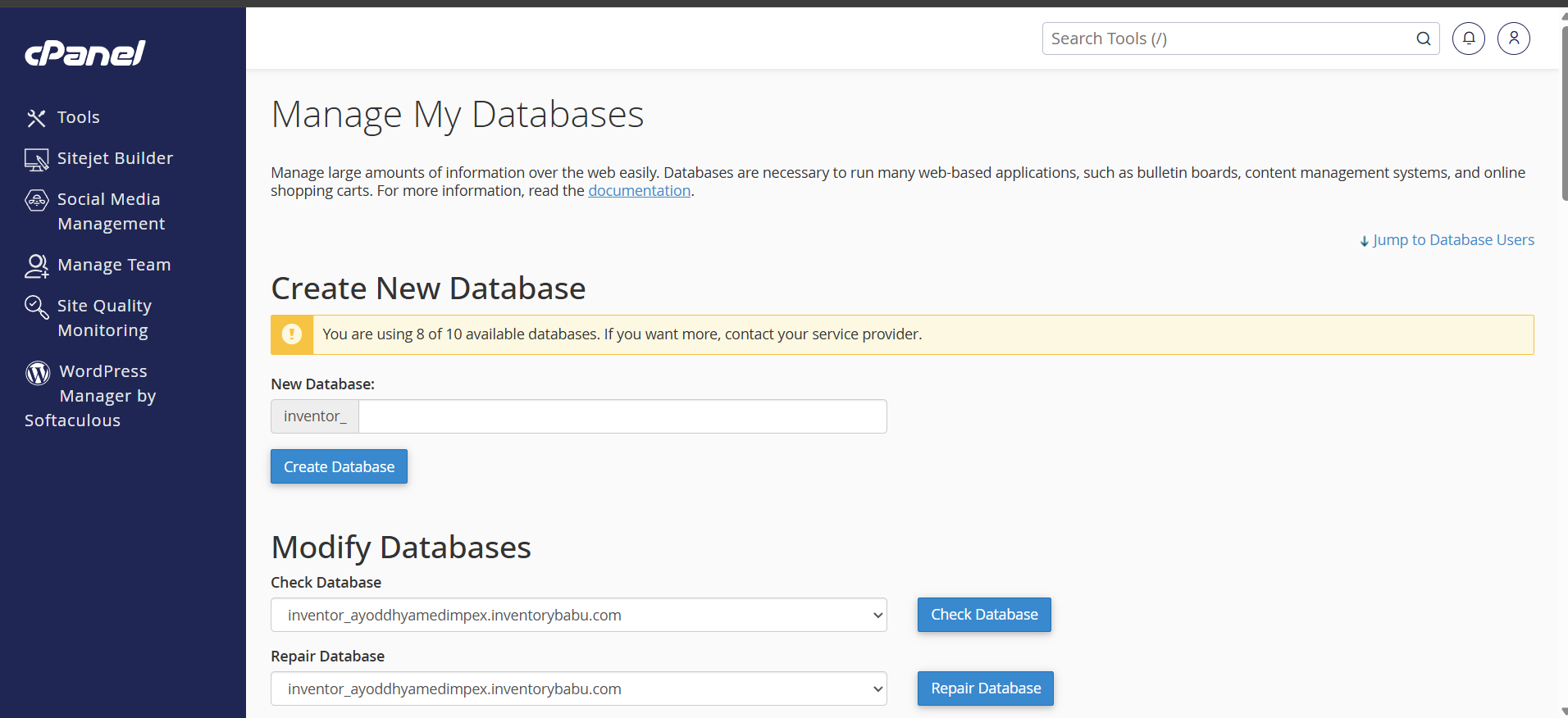This screenshot has height=718, width=1568.
Task: Expand the Repair Database dropdown
Action: (x=579, y=688)
